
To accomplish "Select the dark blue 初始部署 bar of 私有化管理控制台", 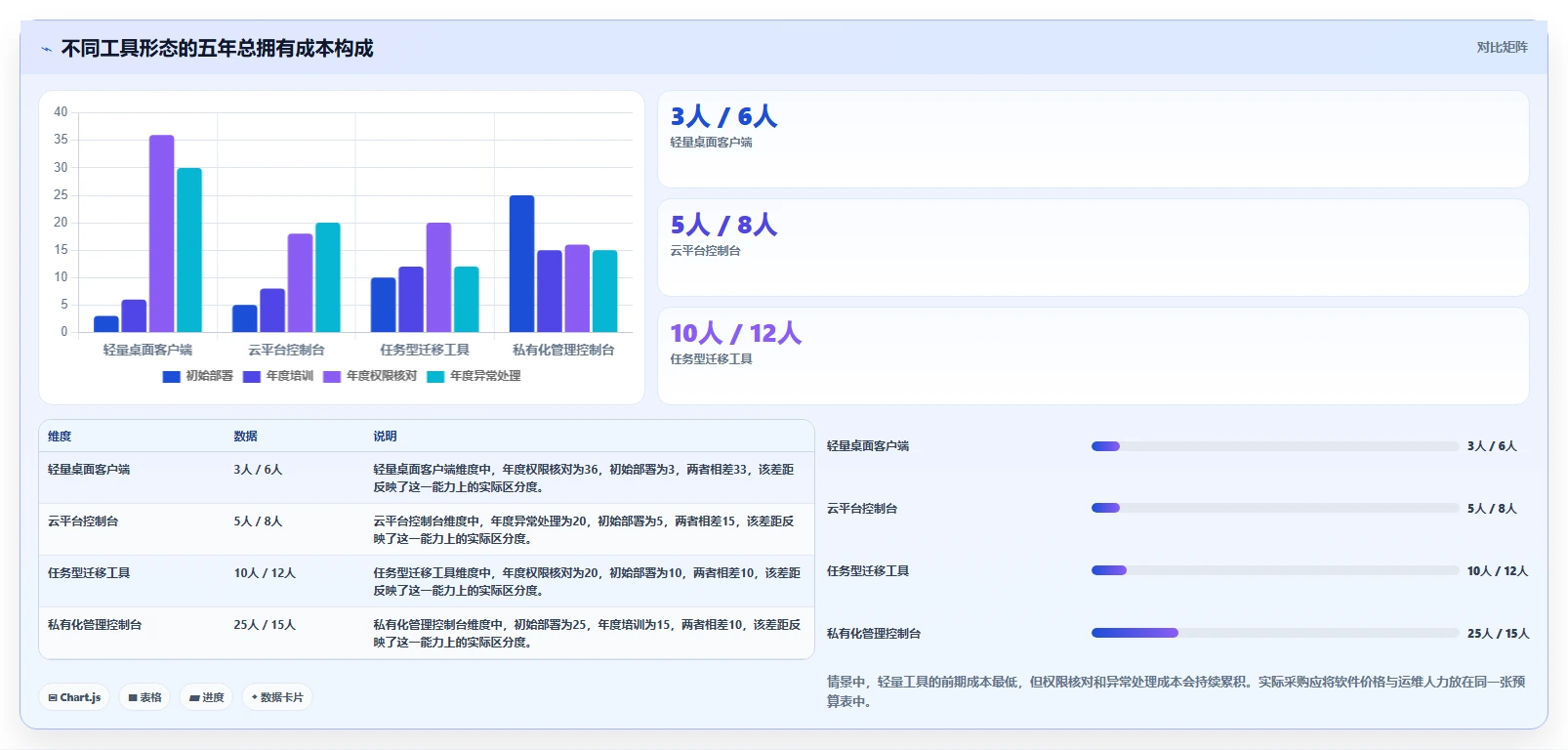I will point(521,264).
